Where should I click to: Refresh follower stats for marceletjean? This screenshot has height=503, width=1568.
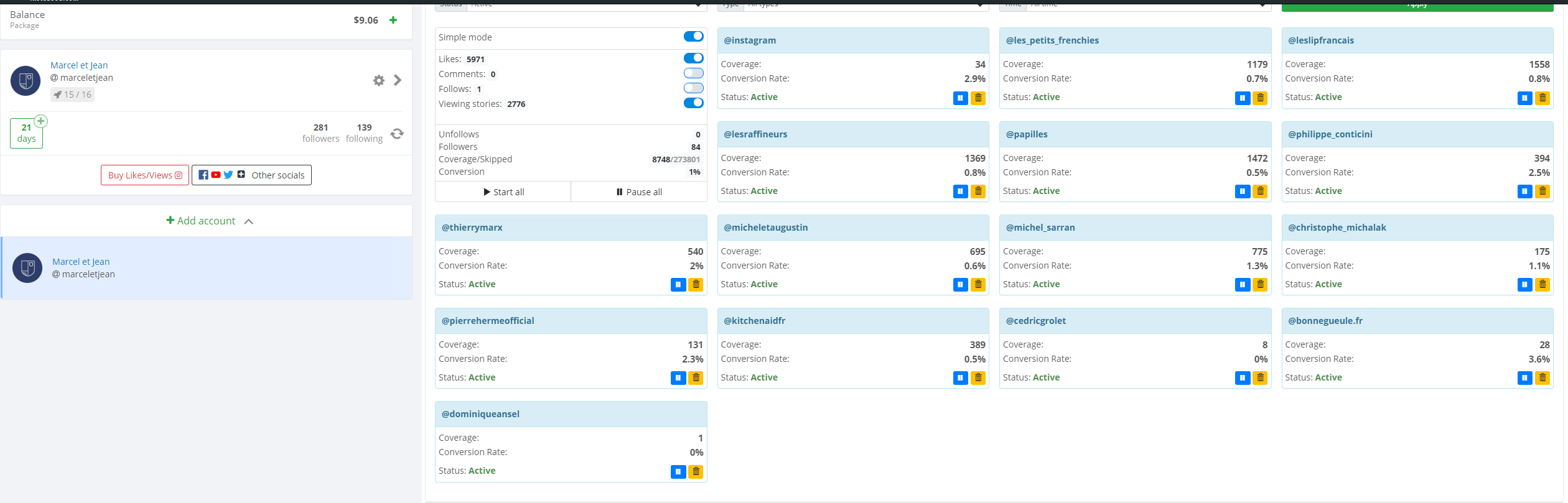click(397, 134)
